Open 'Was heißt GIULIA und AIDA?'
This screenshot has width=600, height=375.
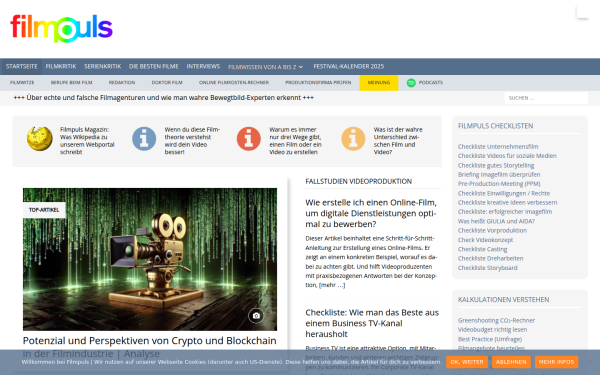496,221
